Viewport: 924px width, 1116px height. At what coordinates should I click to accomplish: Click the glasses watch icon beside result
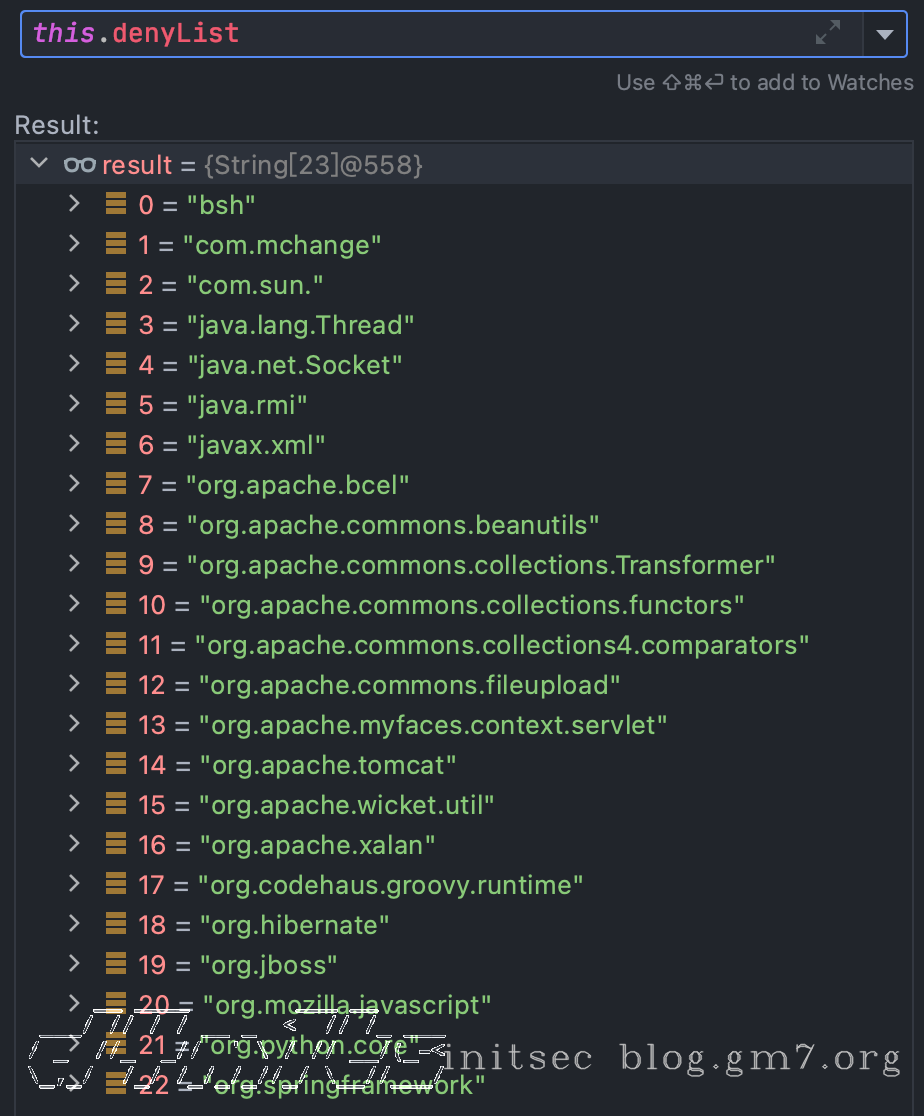point(79,165)
